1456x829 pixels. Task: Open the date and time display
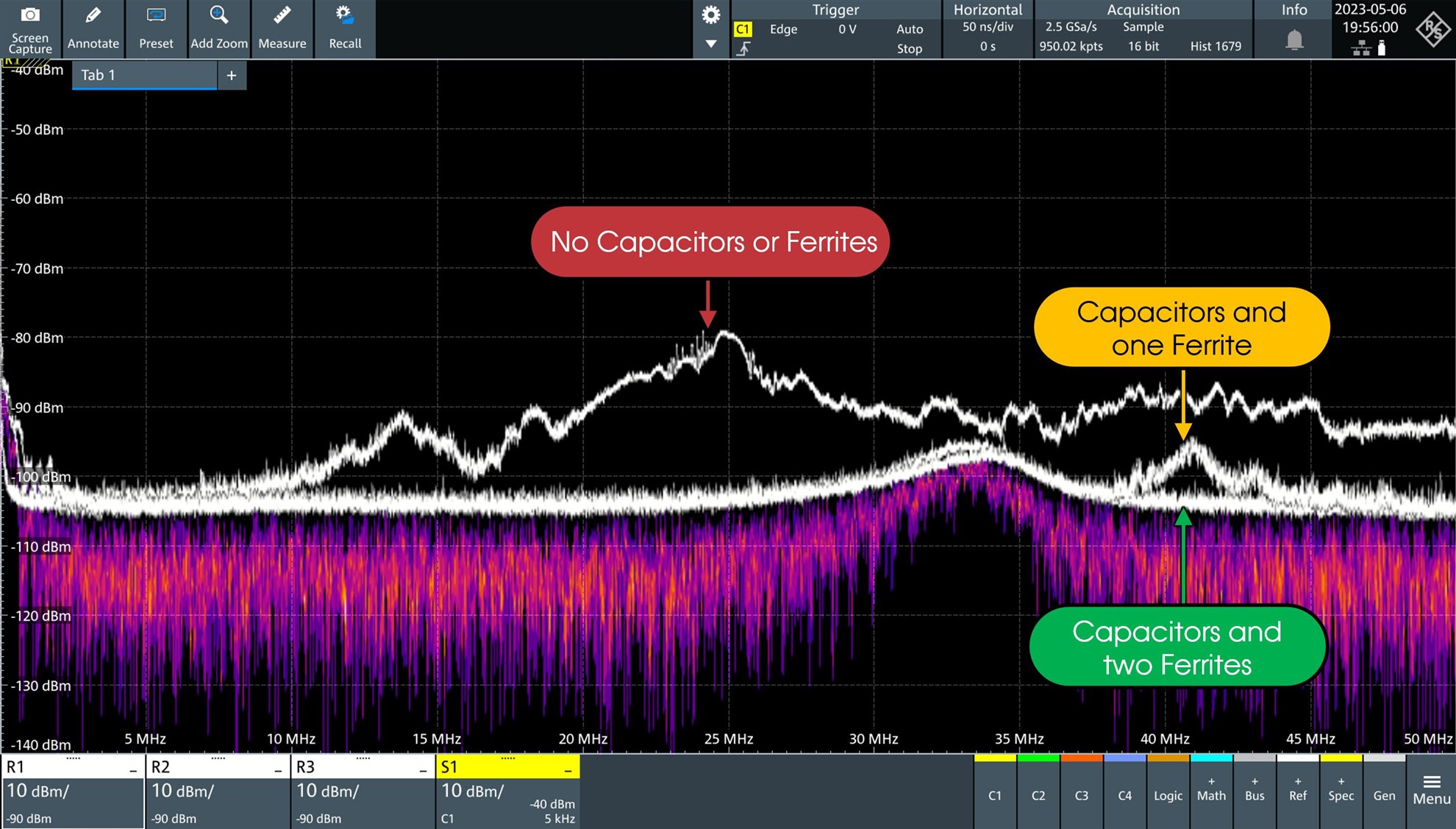pos(1370,18)
